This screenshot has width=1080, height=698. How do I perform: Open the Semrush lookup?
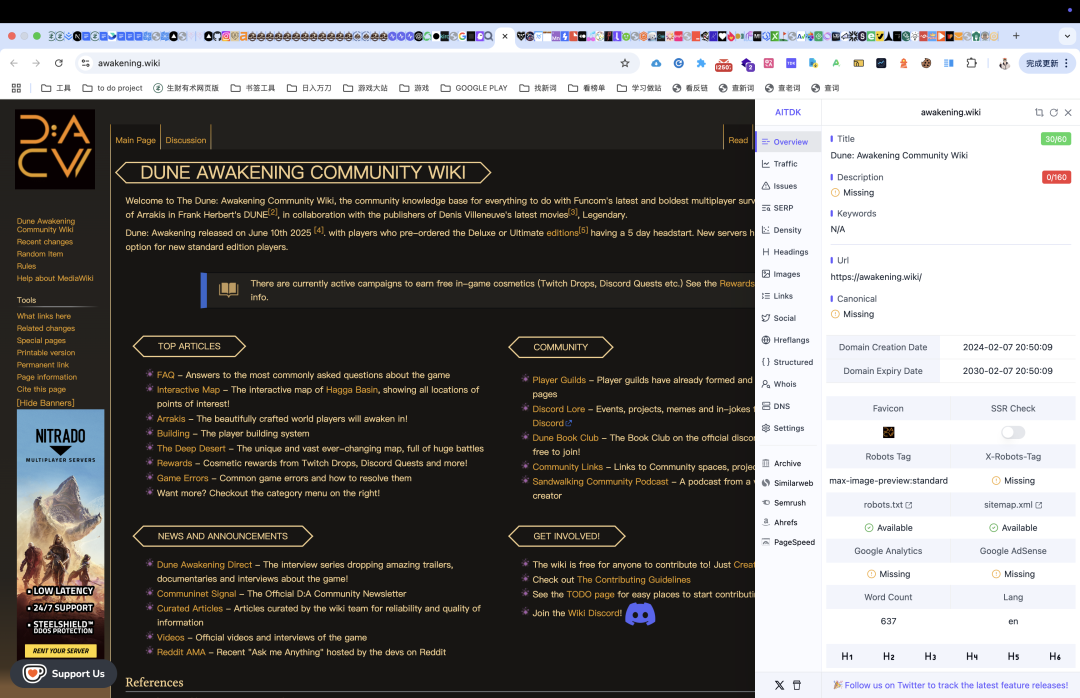(784, 503)
